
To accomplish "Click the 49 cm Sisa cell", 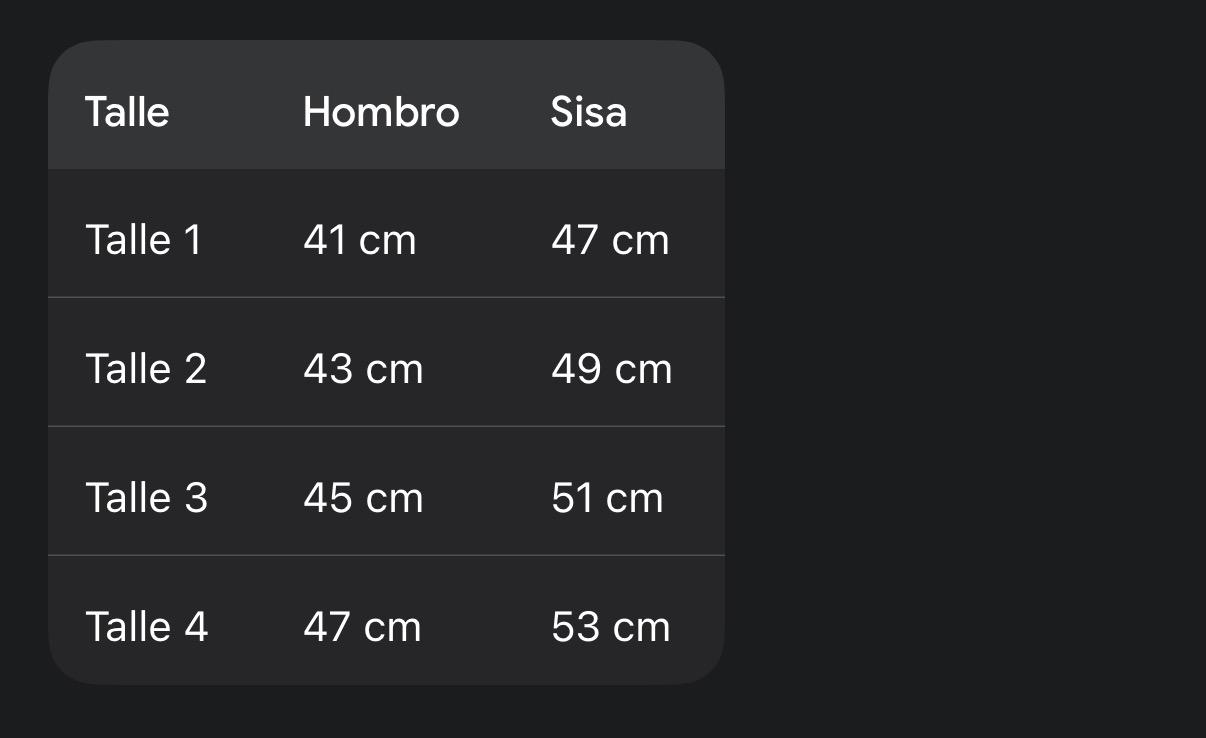I will [x=611, y=369].
